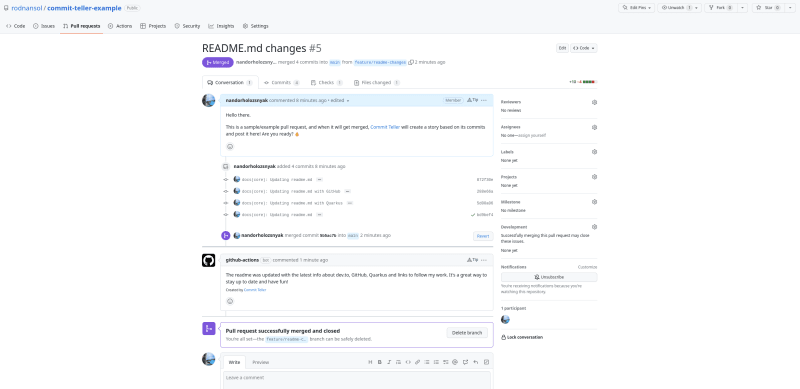Screen dimensions: 800x389
Task: Switch to the Files changed tab
Action: 377,83
